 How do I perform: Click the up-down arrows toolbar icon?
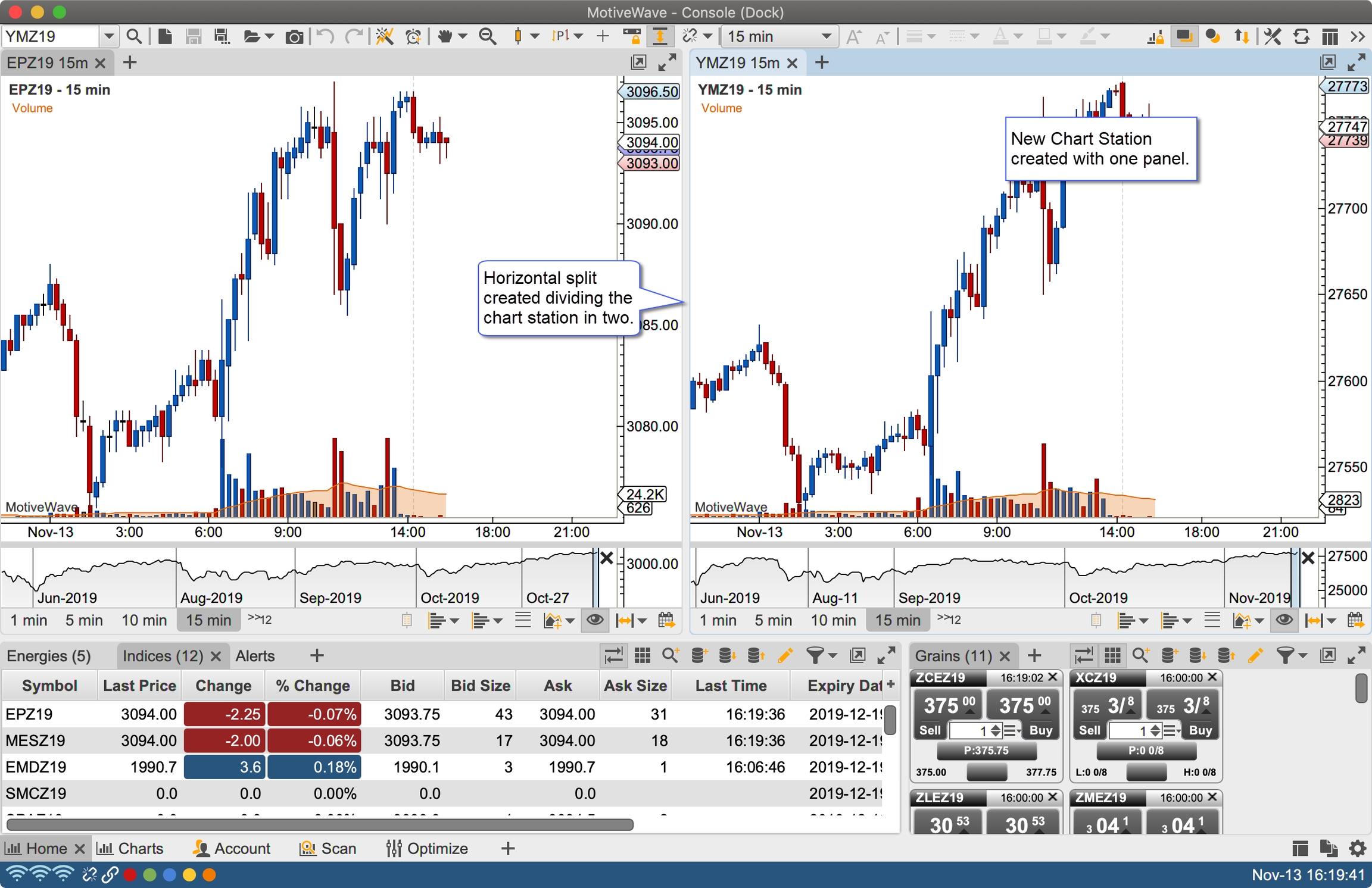(x=1242, y=36)
